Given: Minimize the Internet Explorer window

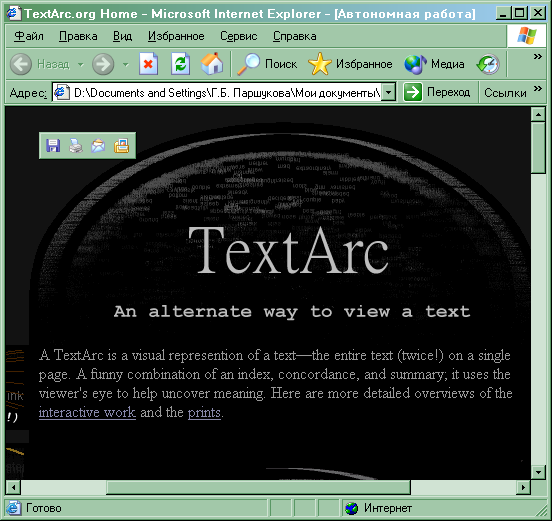Looking at the screenshot, I should (503, 13).
